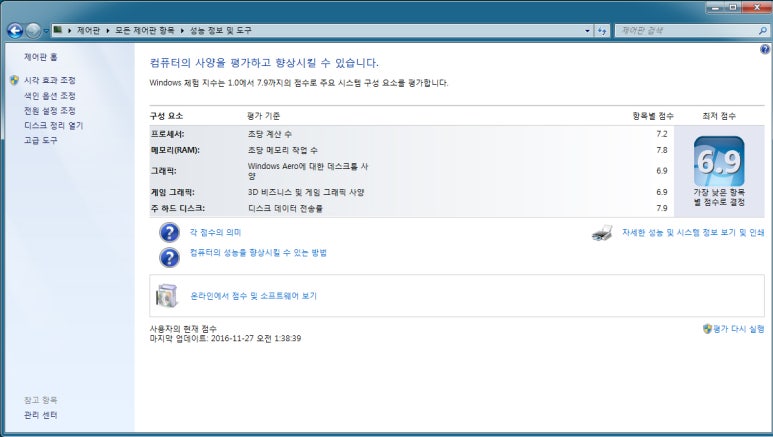
Task: Click the 평가 기준 column header
Action: (x=264, y=116)
